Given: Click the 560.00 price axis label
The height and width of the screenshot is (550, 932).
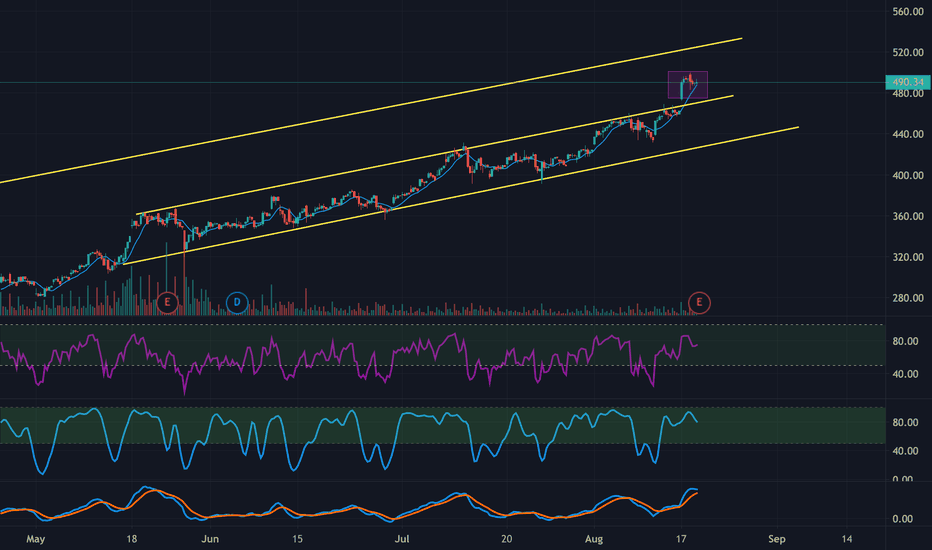Looking at the screenshot, I should (x=908, y=12).
